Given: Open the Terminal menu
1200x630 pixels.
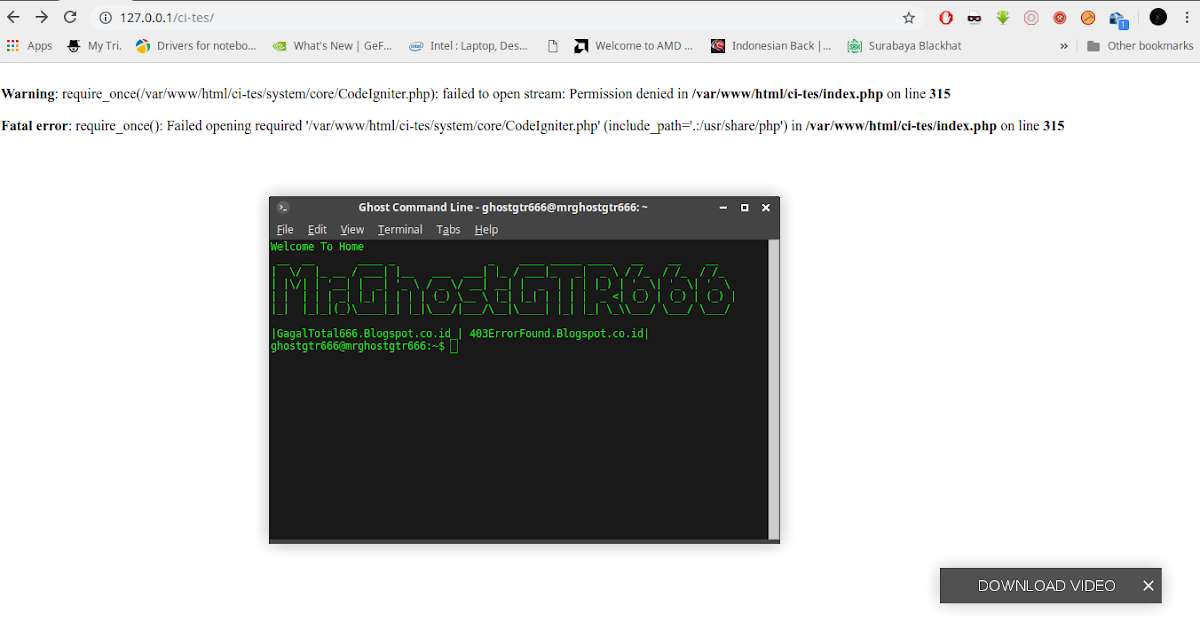Looking at the screenshot, I should pyautogui.click(x=399, y=229).
